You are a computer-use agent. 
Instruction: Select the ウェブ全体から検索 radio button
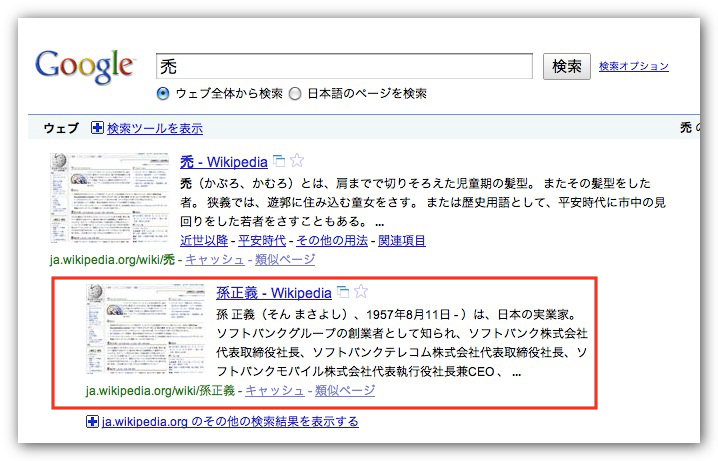tap(163, 94)
